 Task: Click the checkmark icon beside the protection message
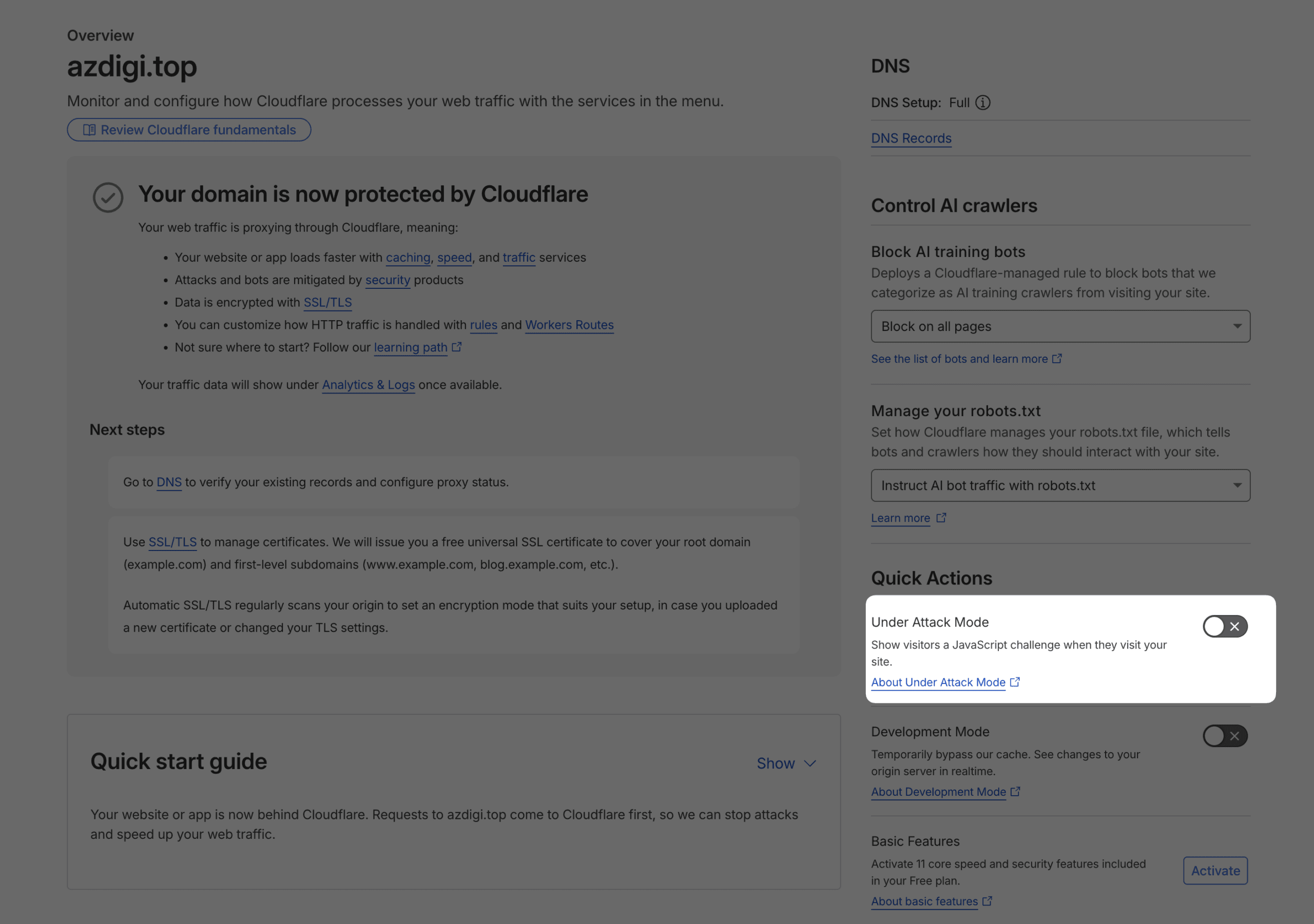click(x=108, y=198)
